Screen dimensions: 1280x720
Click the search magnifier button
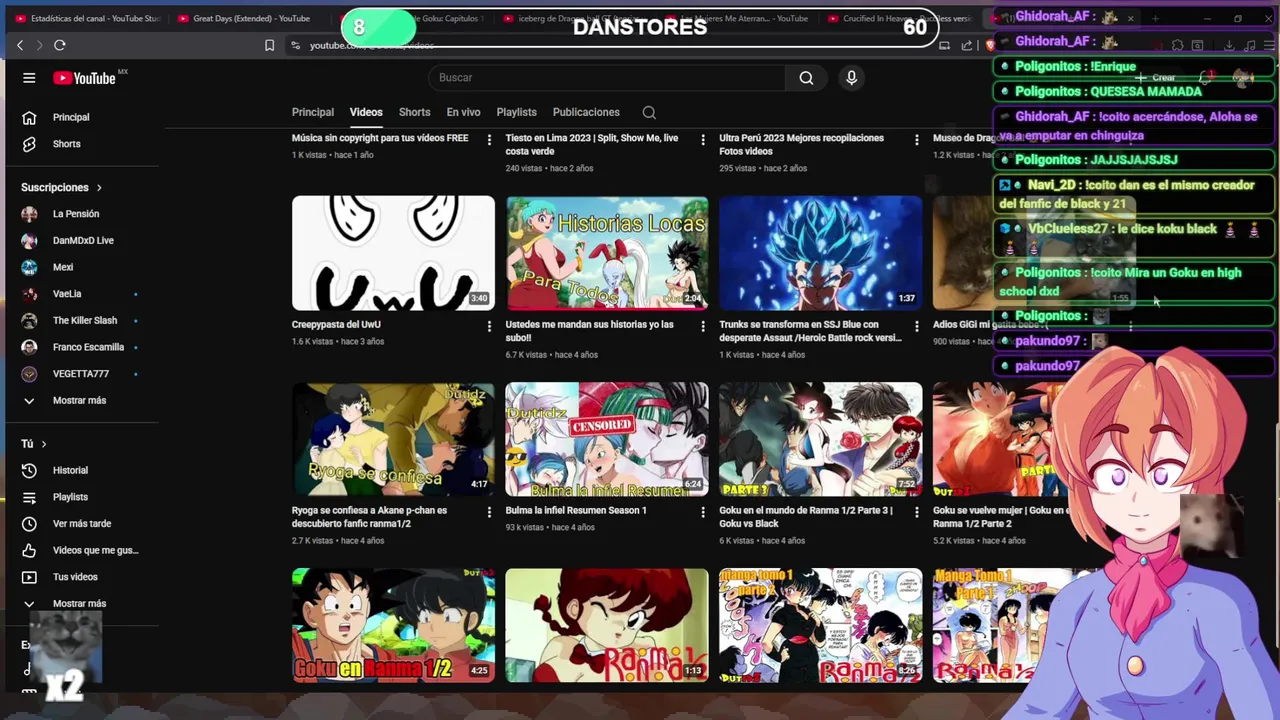[806, 78]
